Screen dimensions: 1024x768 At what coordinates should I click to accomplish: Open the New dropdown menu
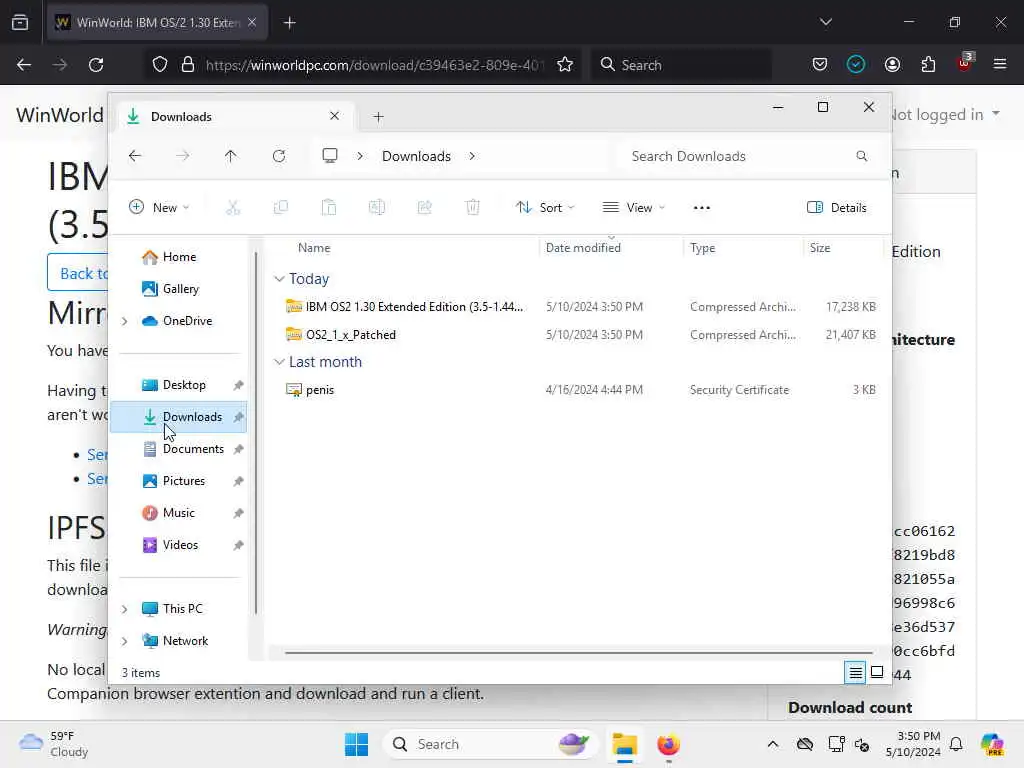click(159, 208)
